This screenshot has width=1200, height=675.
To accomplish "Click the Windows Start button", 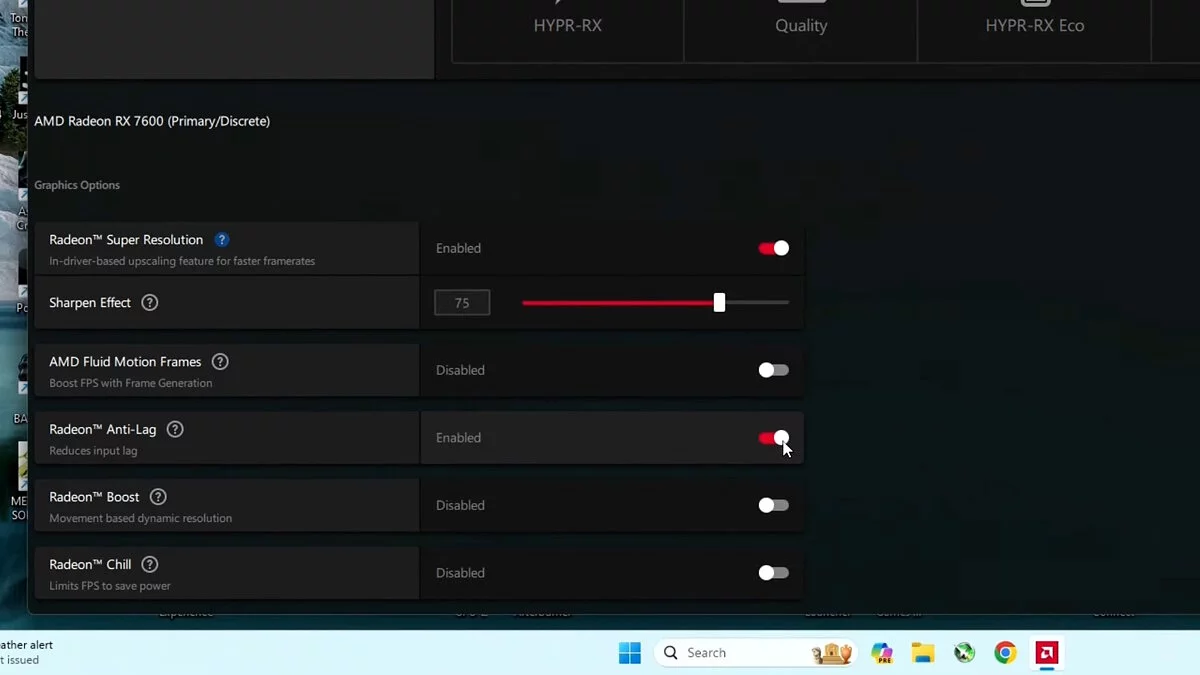I will pyautogui.click(x=629, y=653).
